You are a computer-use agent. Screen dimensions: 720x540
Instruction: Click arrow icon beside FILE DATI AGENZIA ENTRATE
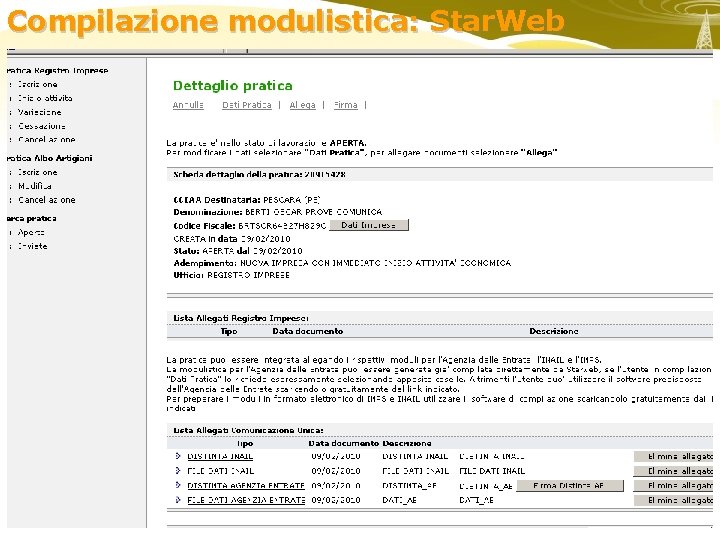coord(178,500)
